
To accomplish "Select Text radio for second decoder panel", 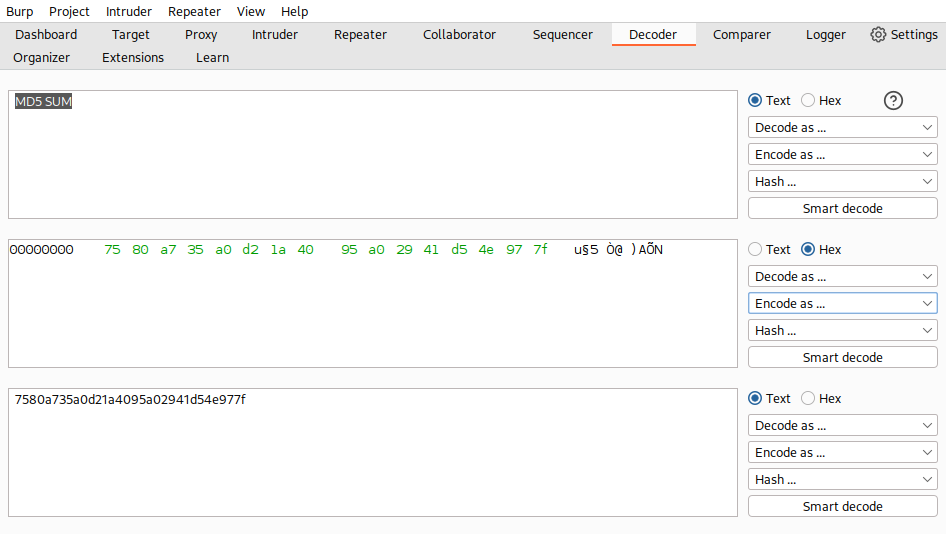I will coord(755,249).
